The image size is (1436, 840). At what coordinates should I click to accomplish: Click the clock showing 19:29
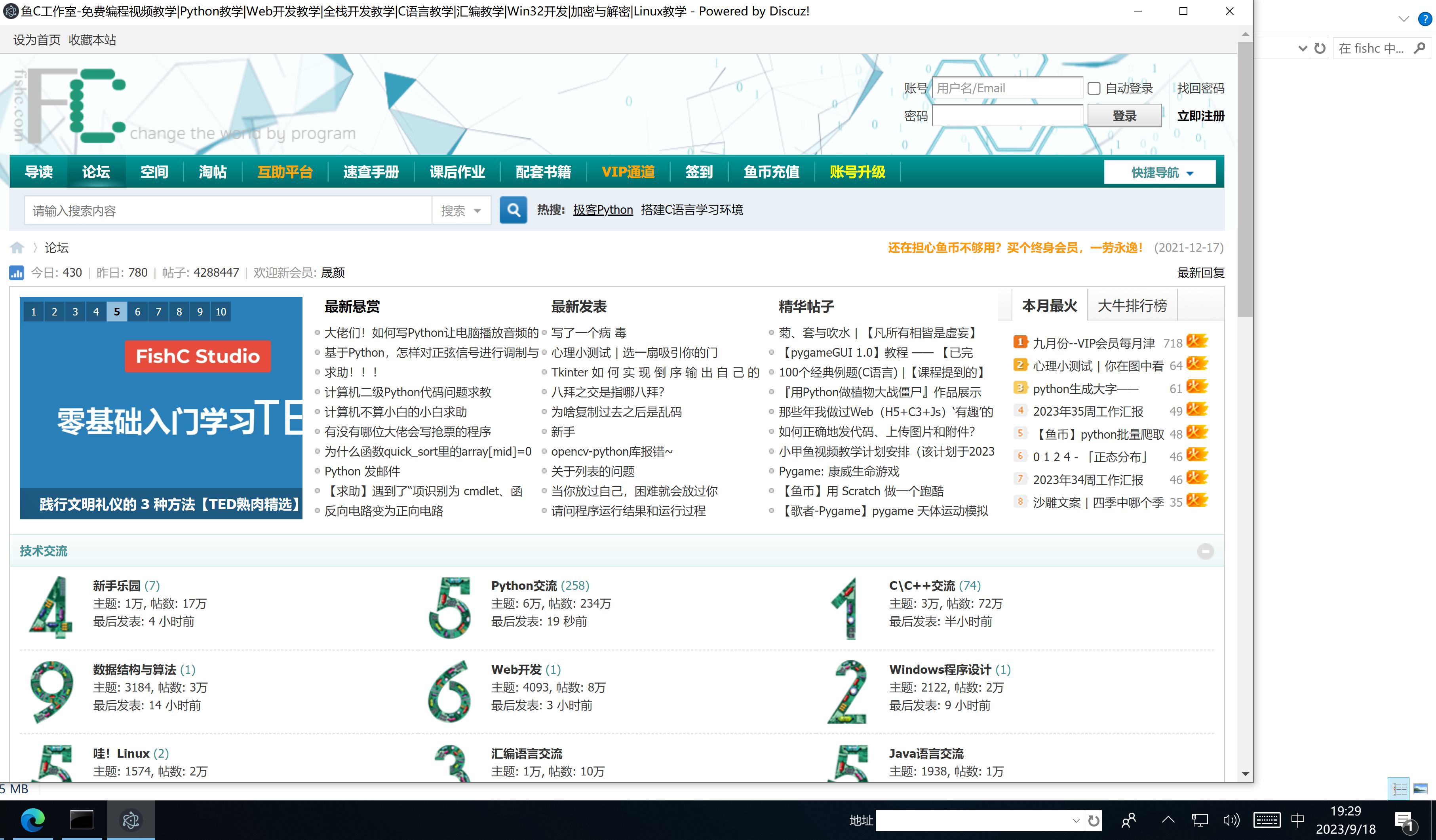[x=1346, y=811]
